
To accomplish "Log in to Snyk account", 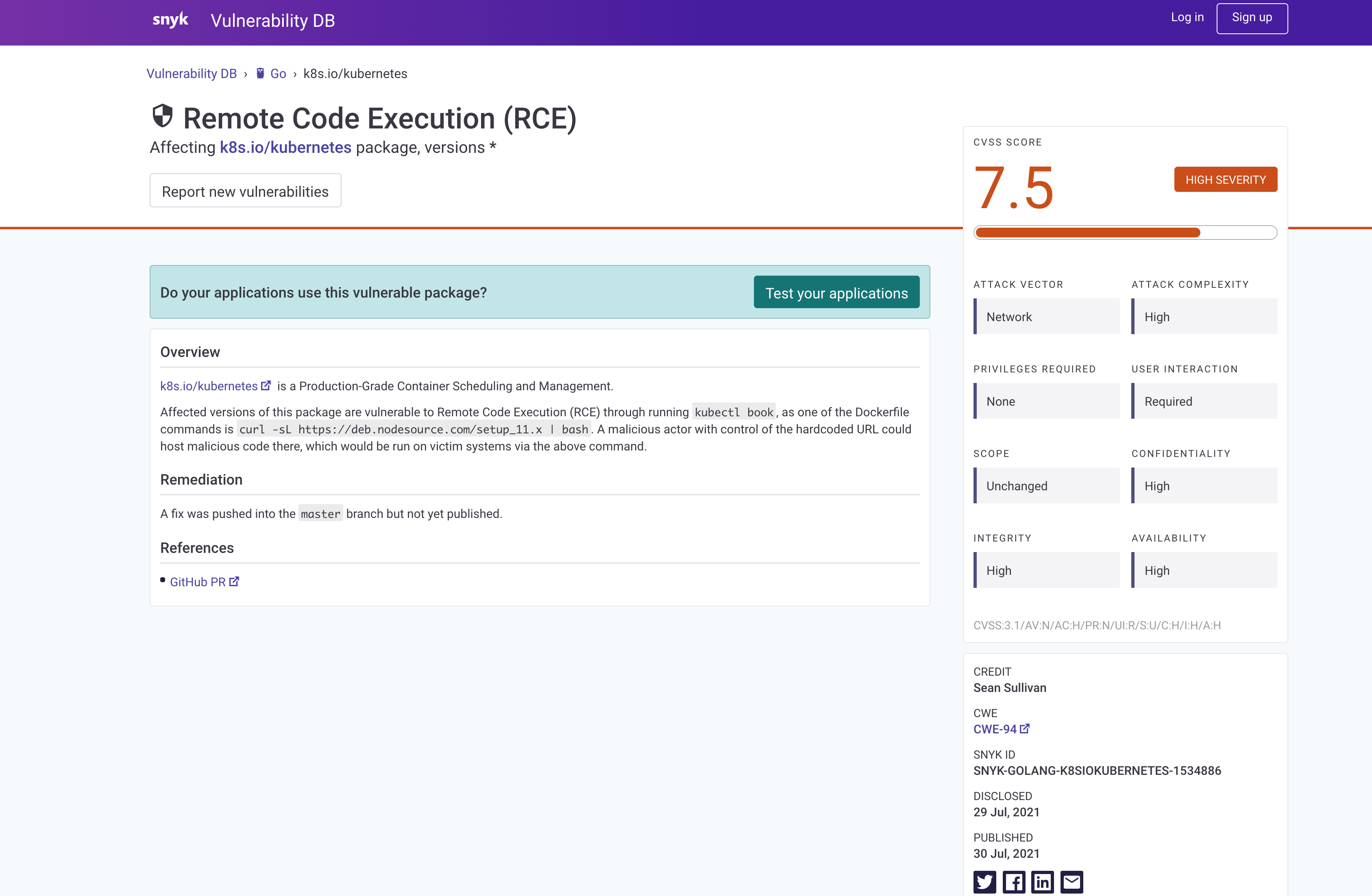I will pyautogui.click(x=1187, y=17).
